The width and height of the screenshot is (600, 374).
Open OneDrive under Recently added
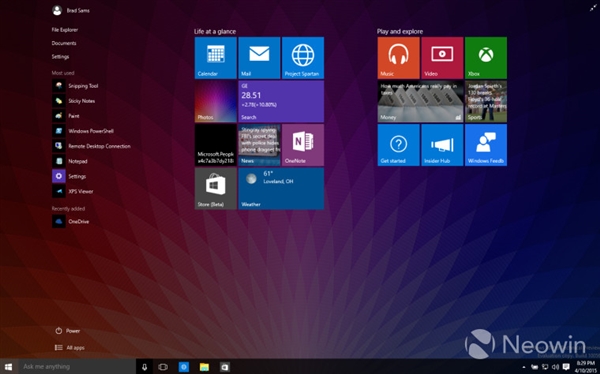70,222
